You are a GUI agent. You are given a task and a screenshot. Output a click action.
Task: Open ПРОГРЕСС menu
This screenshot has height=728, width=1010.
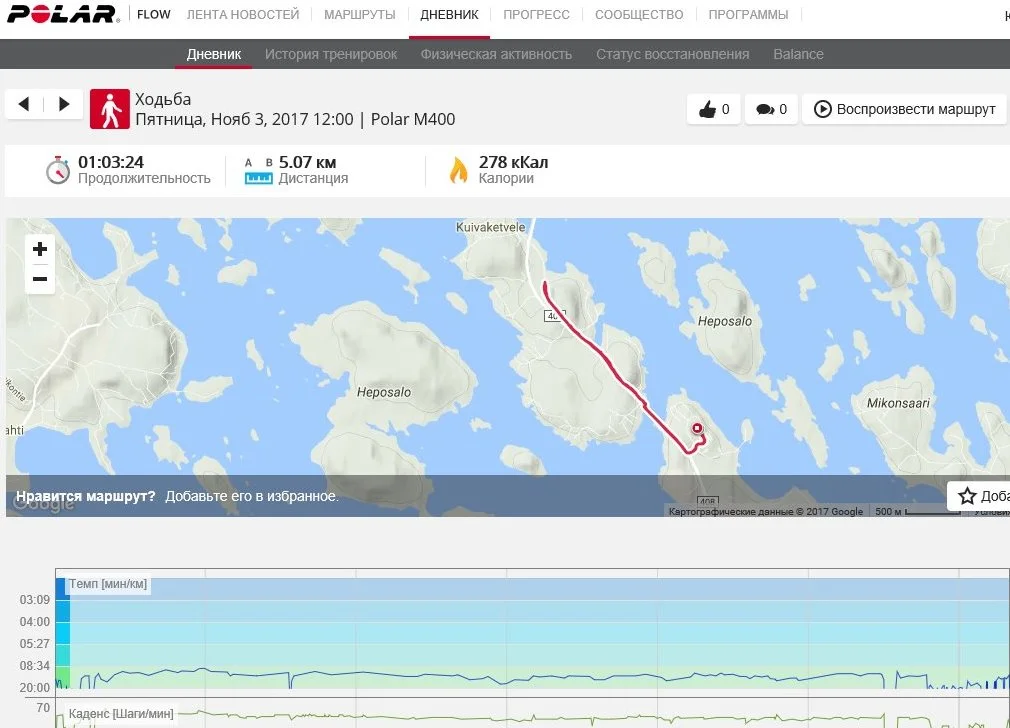tap(536, 14)
